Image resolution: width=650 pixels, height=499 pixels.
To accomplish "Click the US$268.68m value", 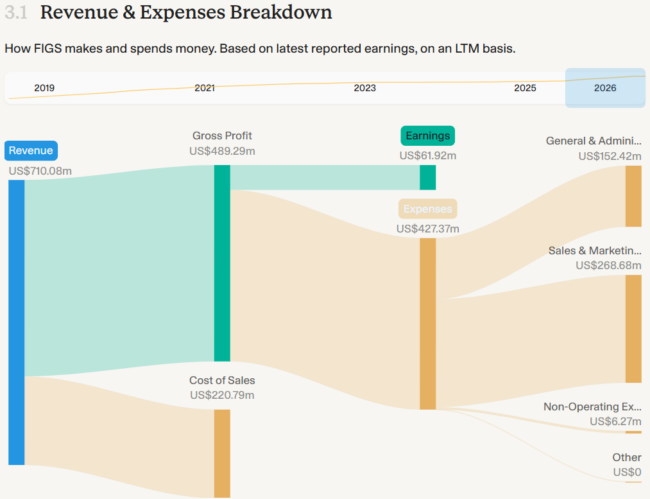I will click(608, 265).
